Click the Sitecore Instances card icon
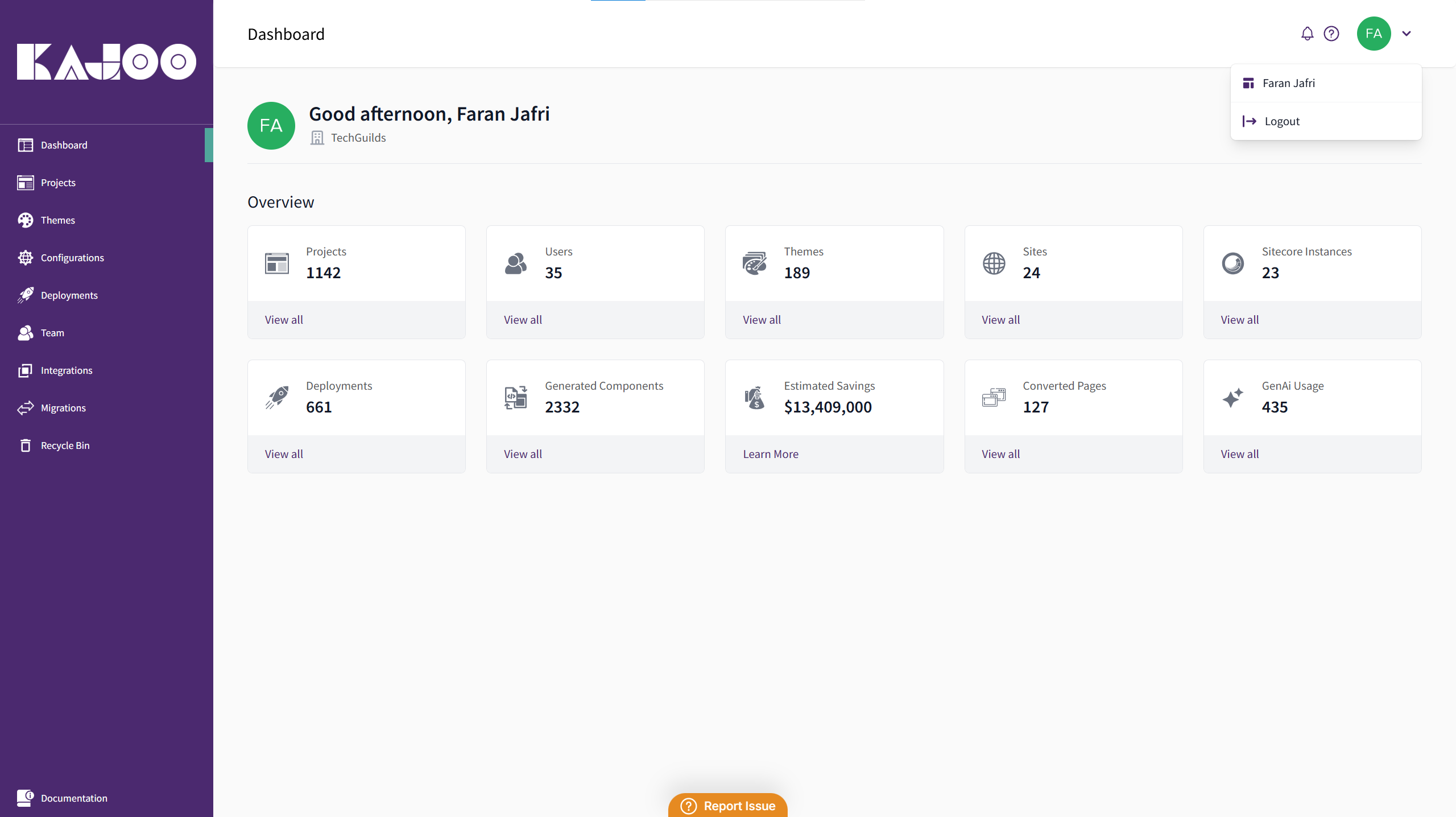The width and height of the screenshot is (1456, 817). point(1232,263)
